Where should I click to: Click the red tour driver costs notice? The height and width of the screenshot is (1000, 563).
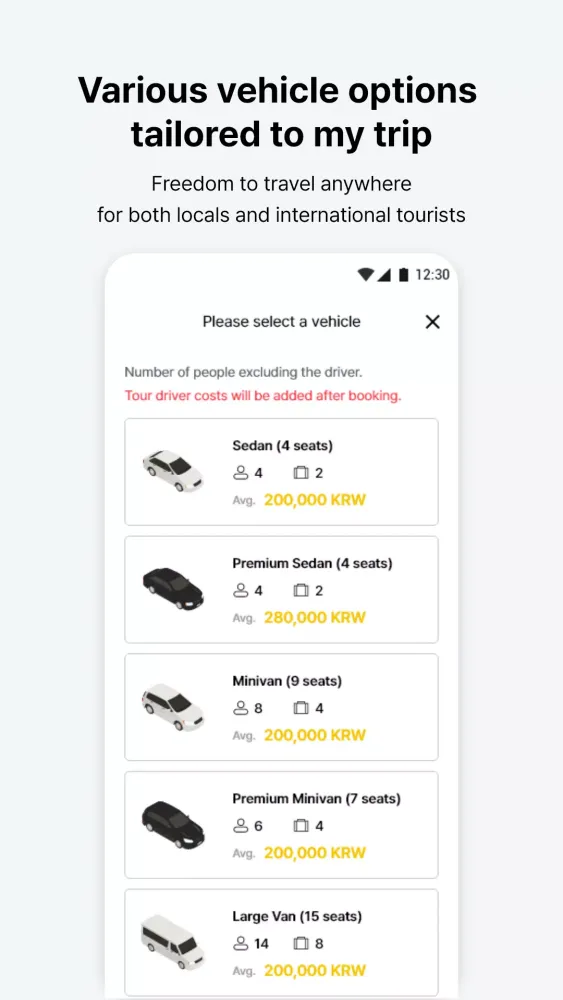pos(263,395)
